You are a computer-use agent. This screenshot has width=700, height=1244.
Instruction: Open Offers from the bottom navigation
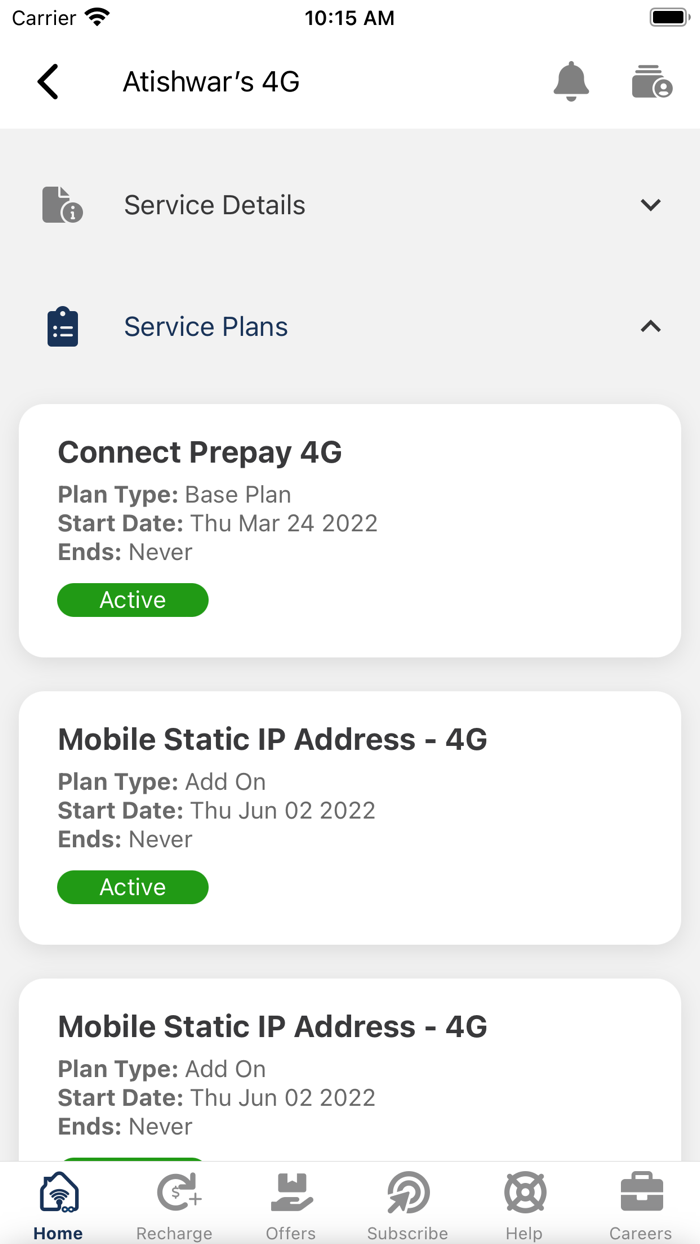coord(290,1192)
